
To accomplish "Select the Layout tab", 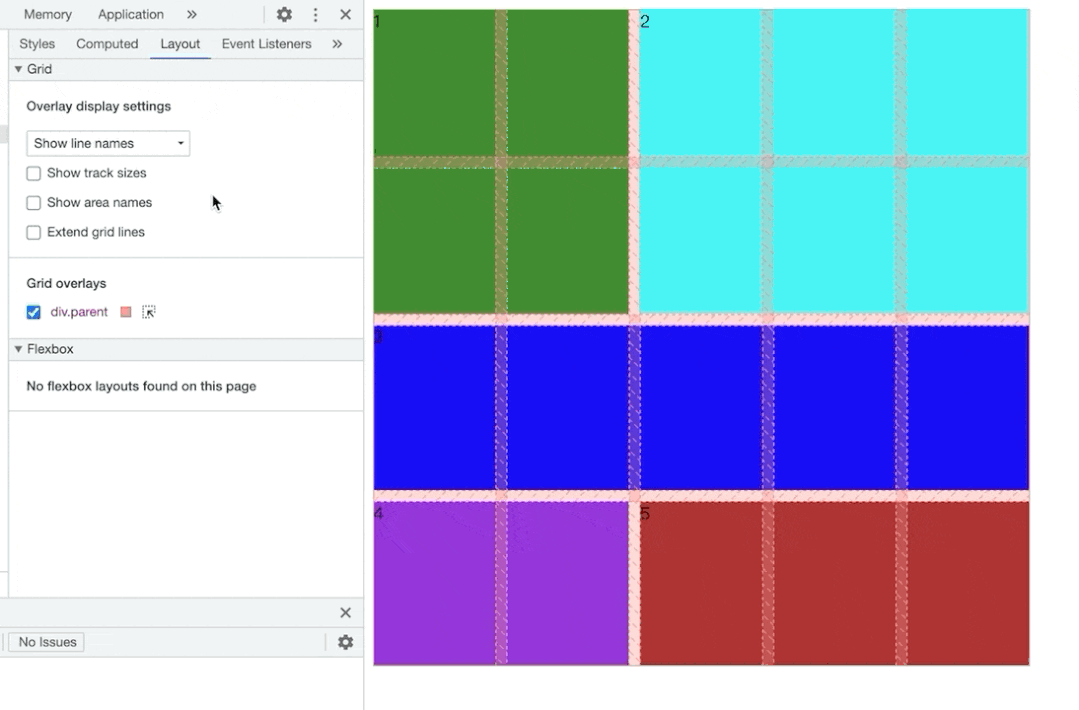I will 180,44.
